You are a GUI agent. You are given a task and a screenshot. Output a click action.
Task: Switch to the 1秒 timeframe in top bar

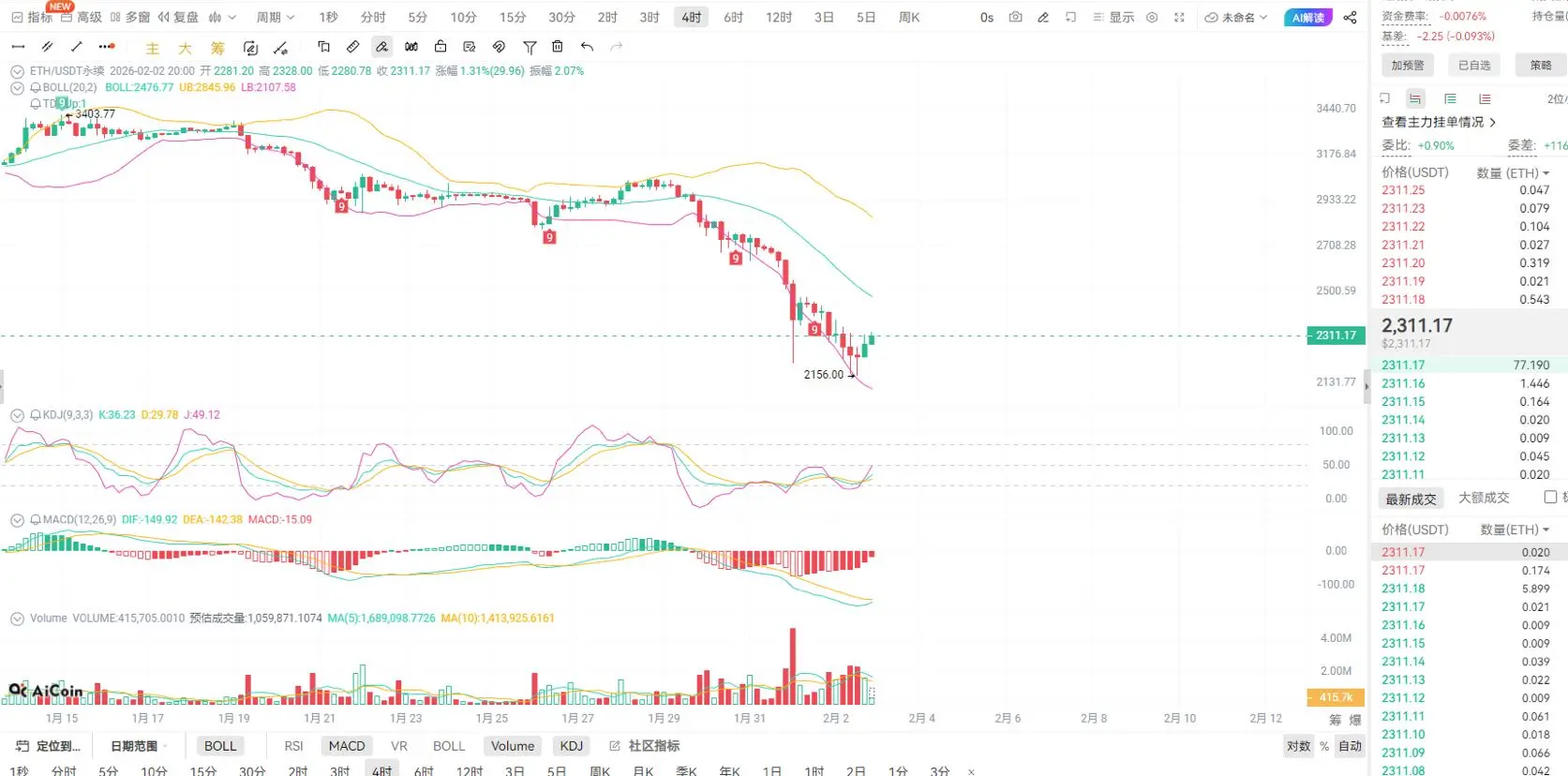[x=328, y=17]
